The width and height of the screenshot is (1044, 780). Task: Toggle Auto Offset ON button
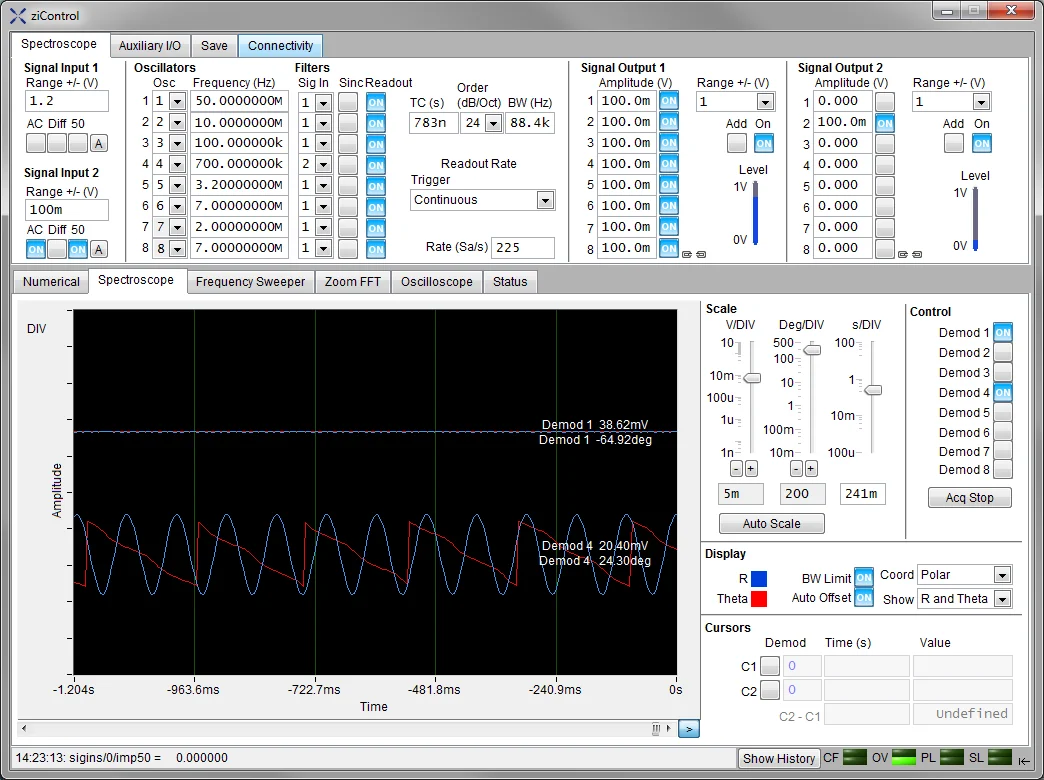click(864, 597)
